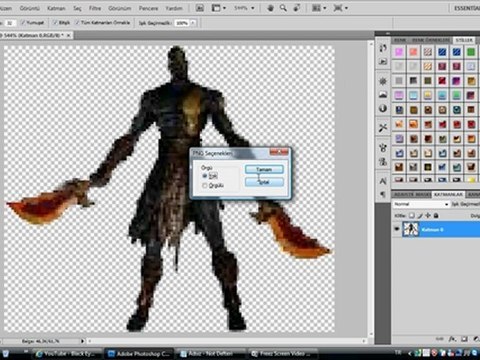Expand hidden system tray icons arrow

point(411,353)
